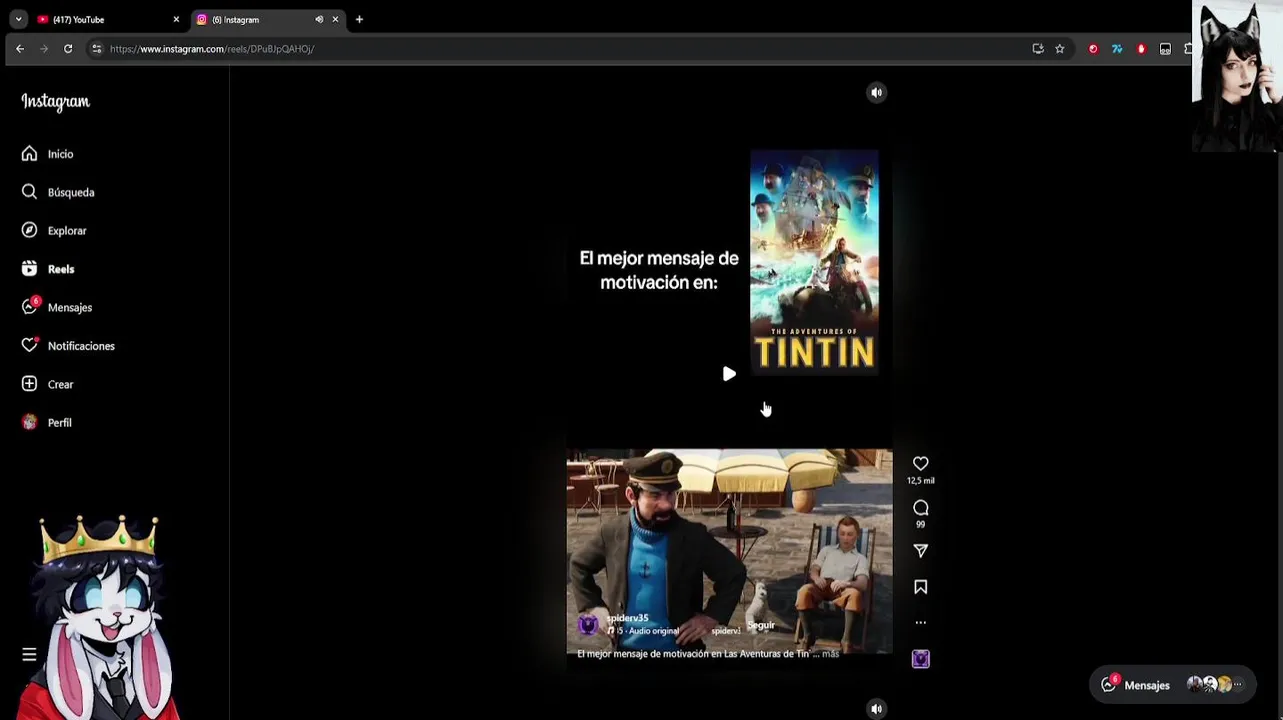Image resolution: width=1283 pixels, height=720 pixels.
Task: Open floating Mensajes button at bottom right
Action: coord(1172,685)
